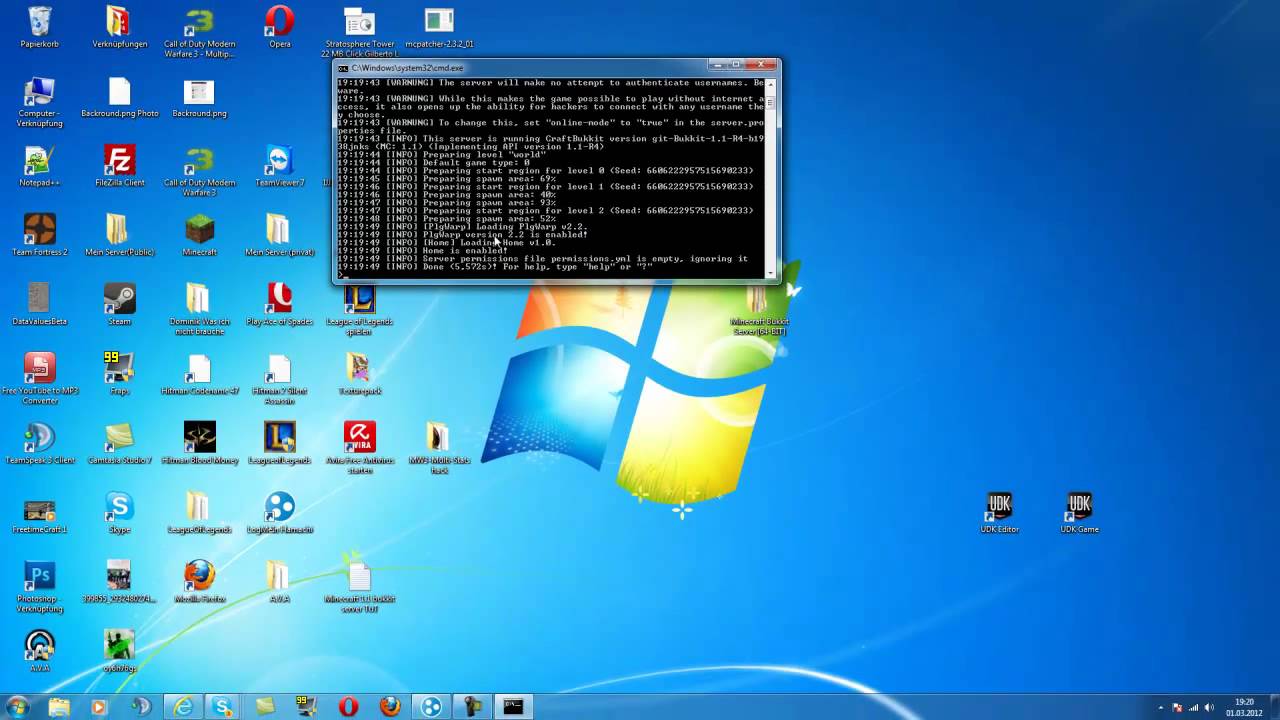Open Opera from the taskbar

tap(348, 706)
